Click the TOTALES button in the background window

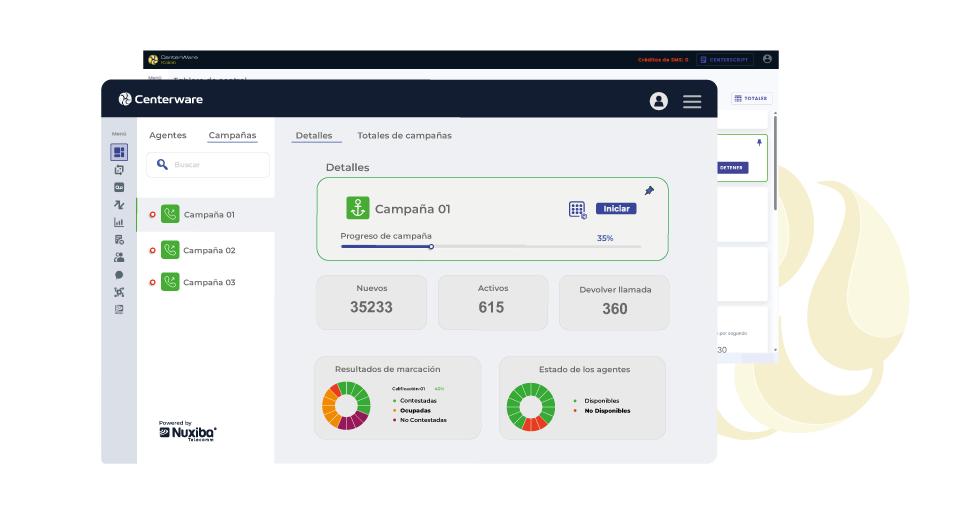pyautogui.click(x=752, y=99)
